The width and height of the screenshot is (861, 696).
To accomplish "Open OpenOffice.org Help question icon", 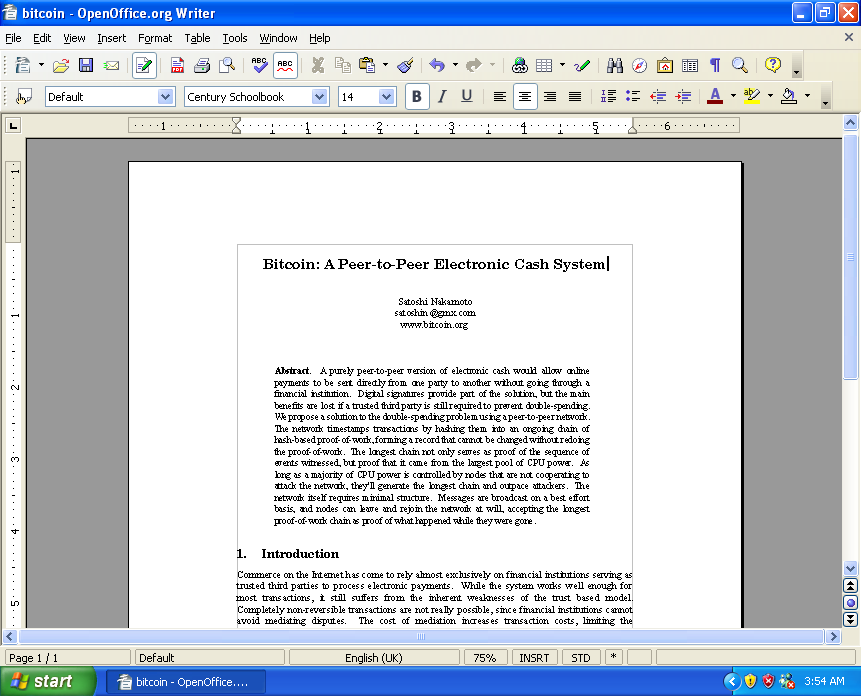I will pos(773,65).
